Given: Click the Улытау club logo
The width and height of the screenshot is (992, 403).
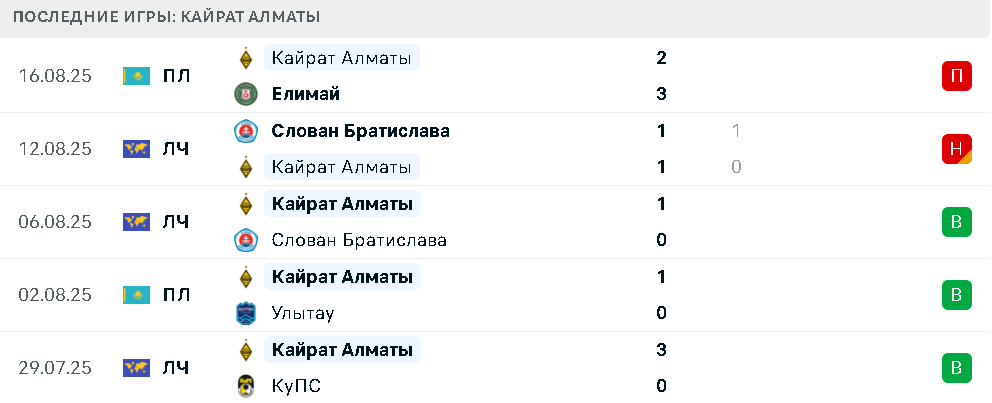Looking at the screenshot, I should pos(245,313).
